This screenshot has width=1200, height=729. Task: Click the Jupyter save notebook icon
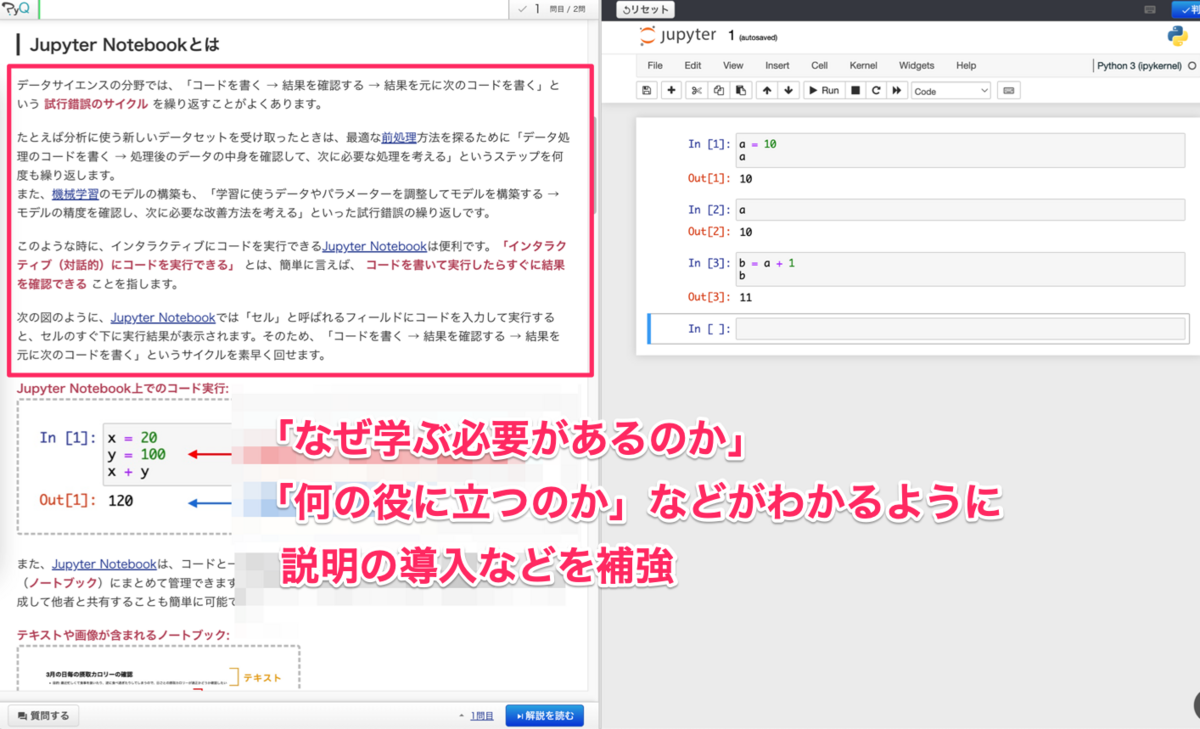tap(647, 90)
